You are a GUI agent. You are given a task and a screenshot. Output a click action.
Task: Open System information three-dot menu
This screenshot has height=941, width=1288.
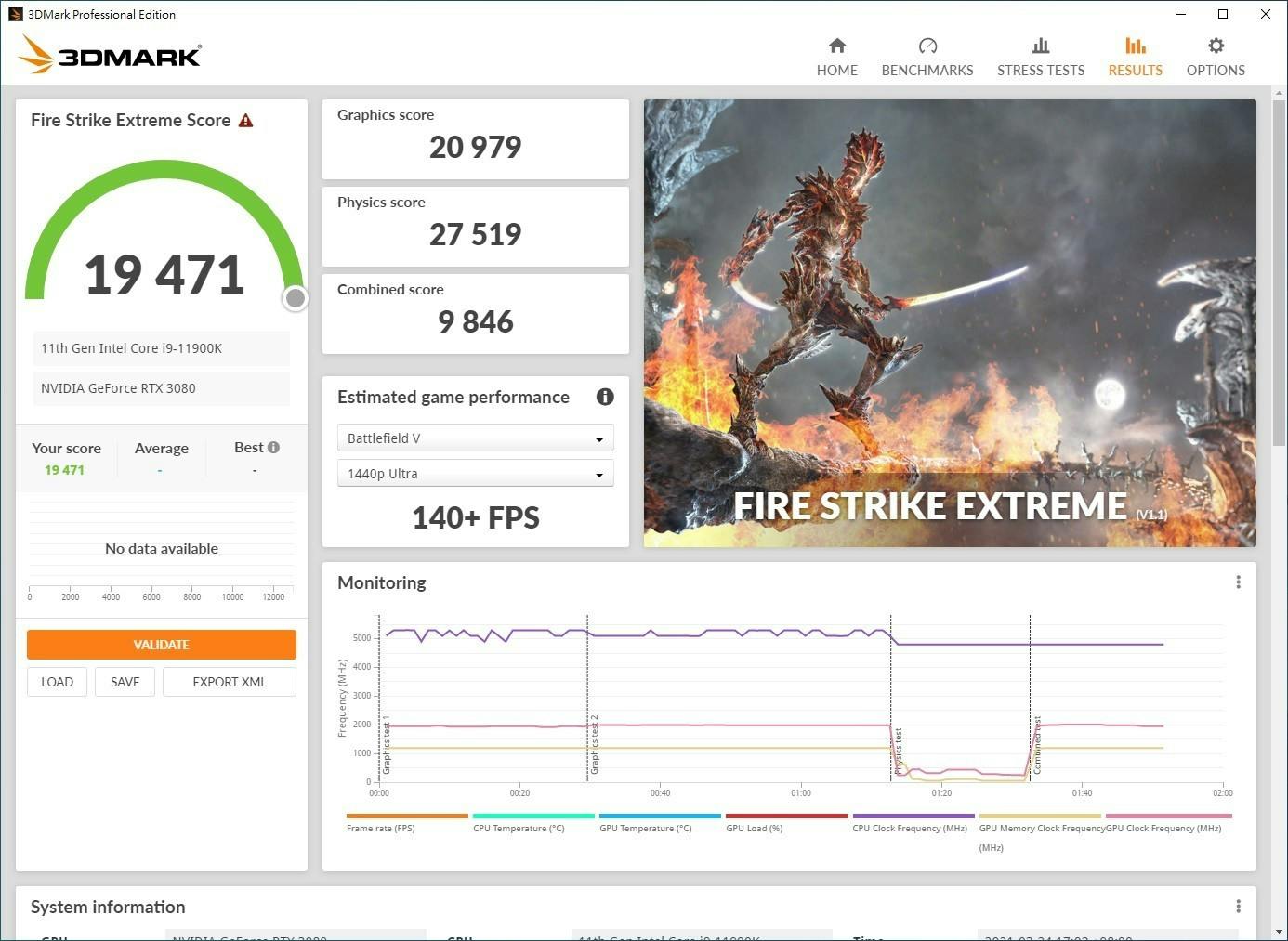1238,907
